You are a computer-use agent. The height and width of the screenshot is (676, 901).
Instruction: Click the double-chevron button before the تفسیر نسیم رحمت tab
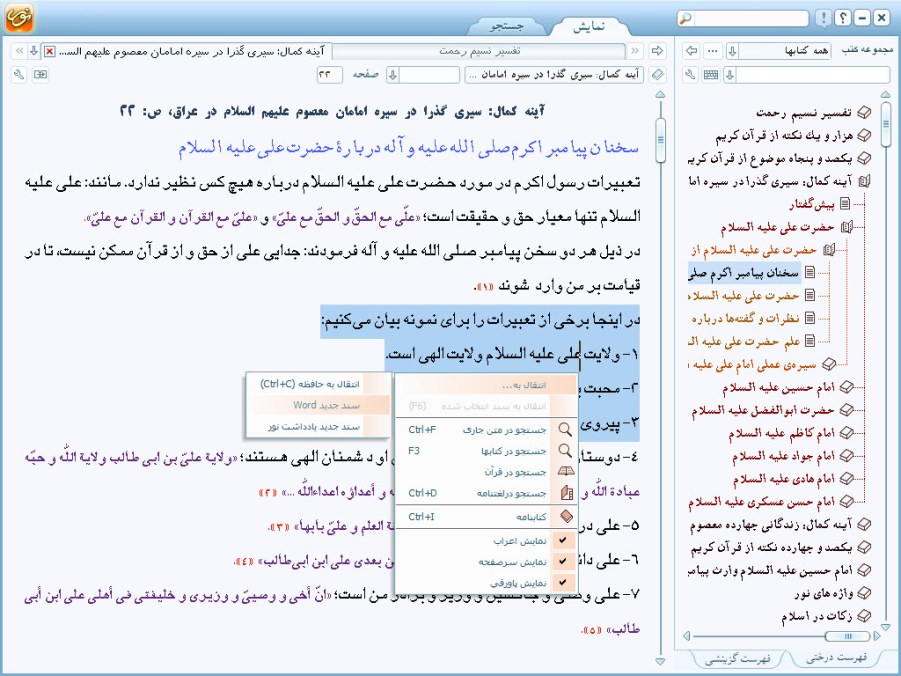click(x=634, y=51)
